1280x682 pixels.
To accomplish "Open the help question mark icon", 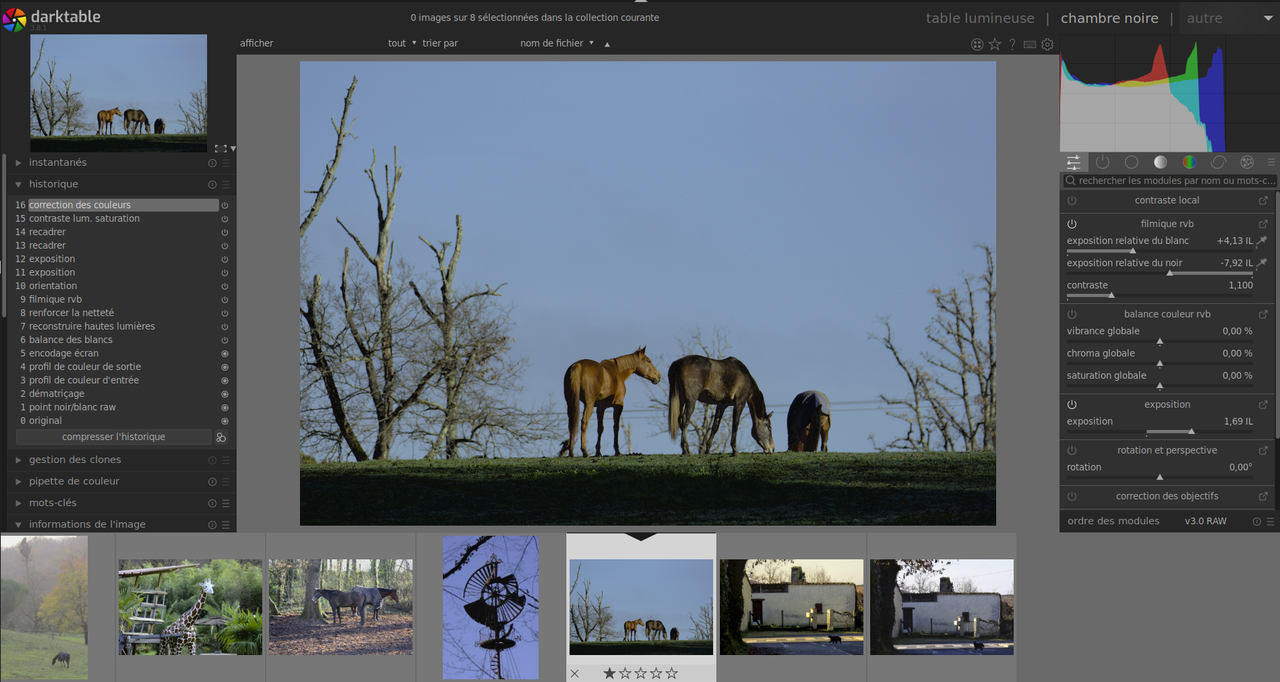I will [1012, 44].
